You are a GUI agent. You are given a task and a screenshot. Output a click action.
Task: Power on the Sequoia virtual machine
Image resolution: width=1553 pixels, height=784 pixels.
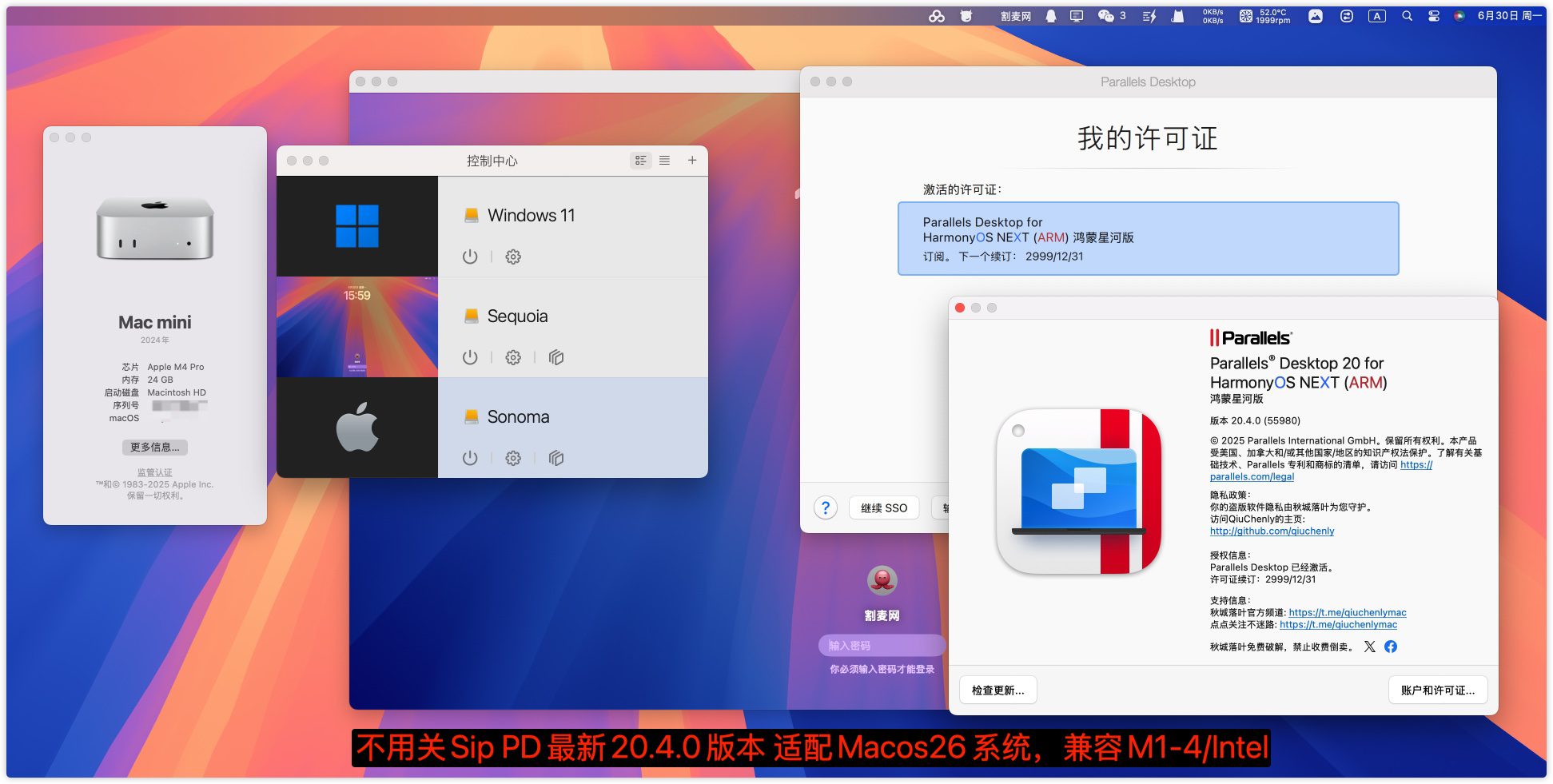(470, 357)
